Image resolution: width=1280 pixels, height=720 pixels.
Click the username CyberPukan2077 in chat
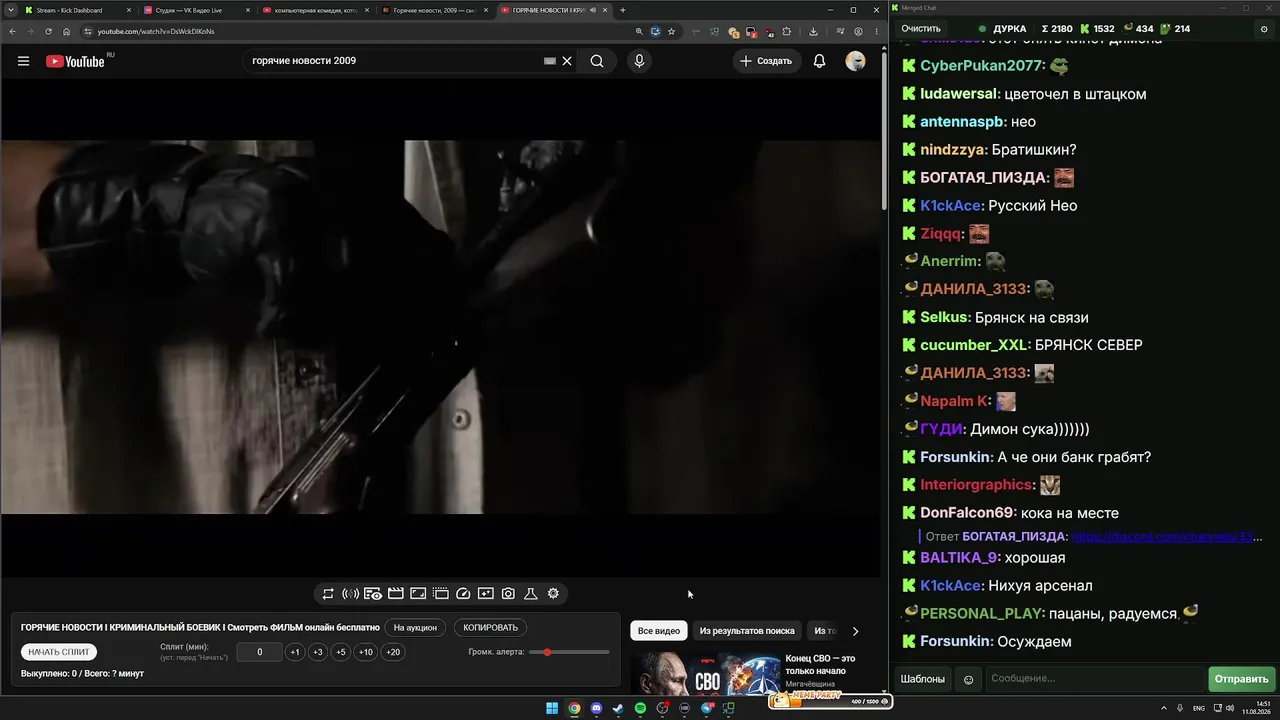click(982, 66)
